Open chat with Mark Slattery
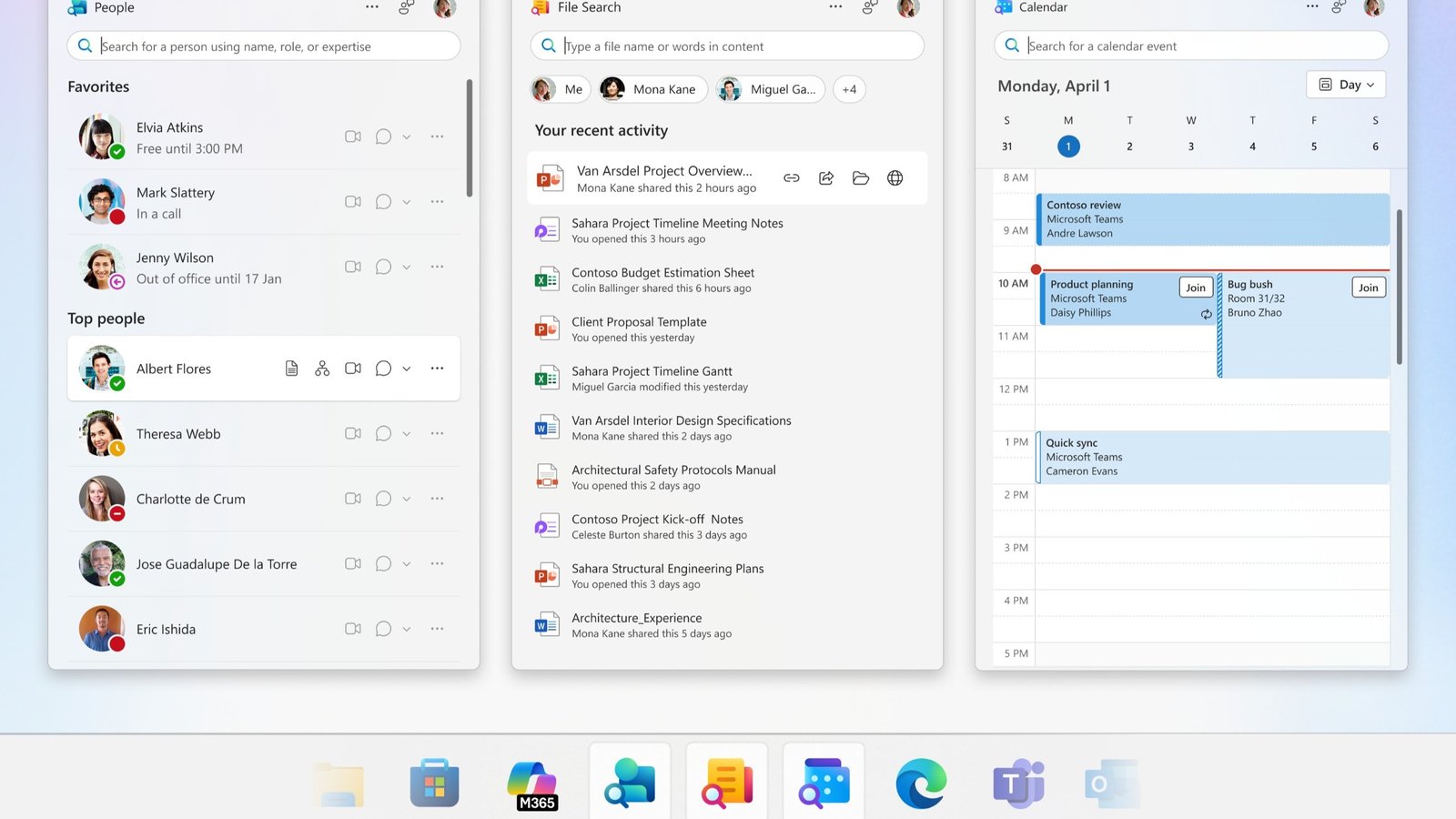Image resolution: width=1456 pixels, height=819 pixels. point(382,201)
